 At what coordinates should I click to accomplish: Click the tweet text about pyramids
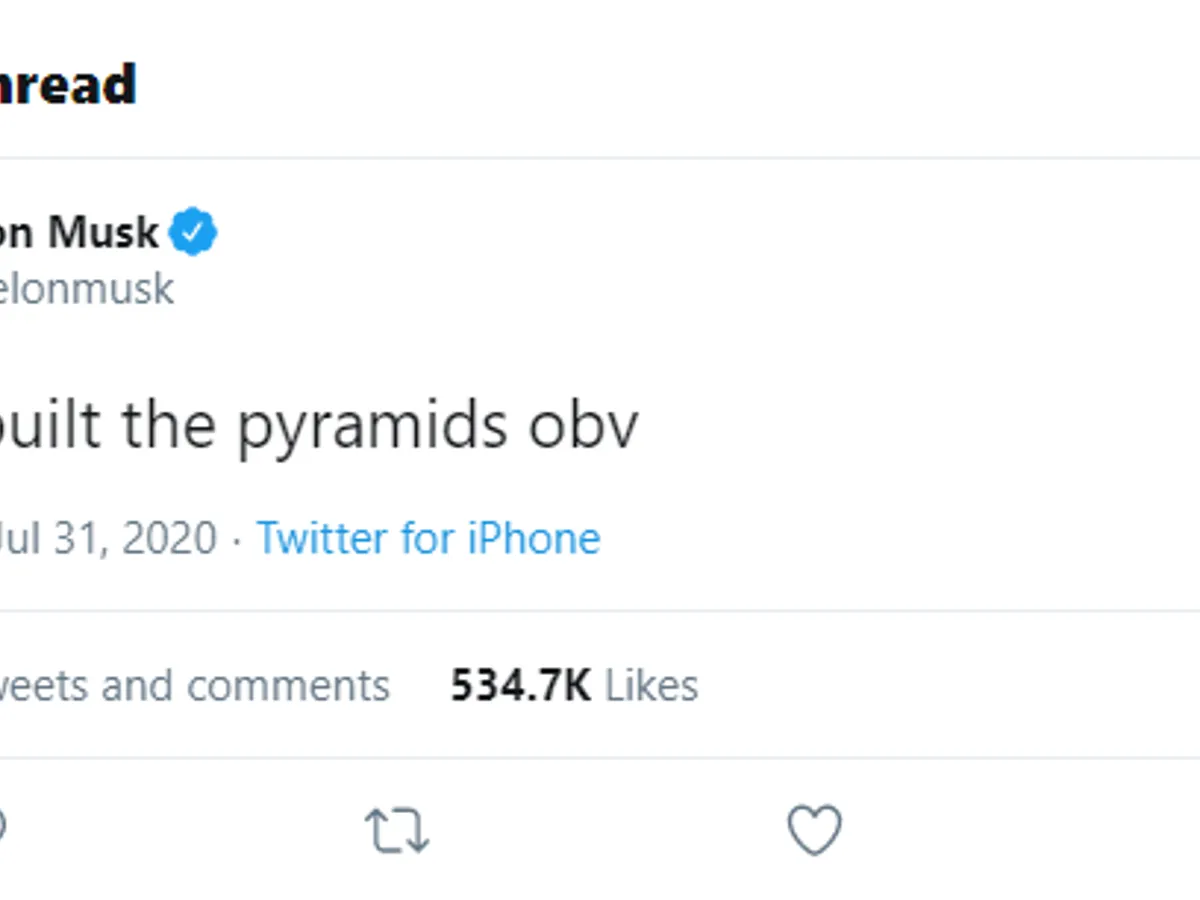(x=318, y=425)
